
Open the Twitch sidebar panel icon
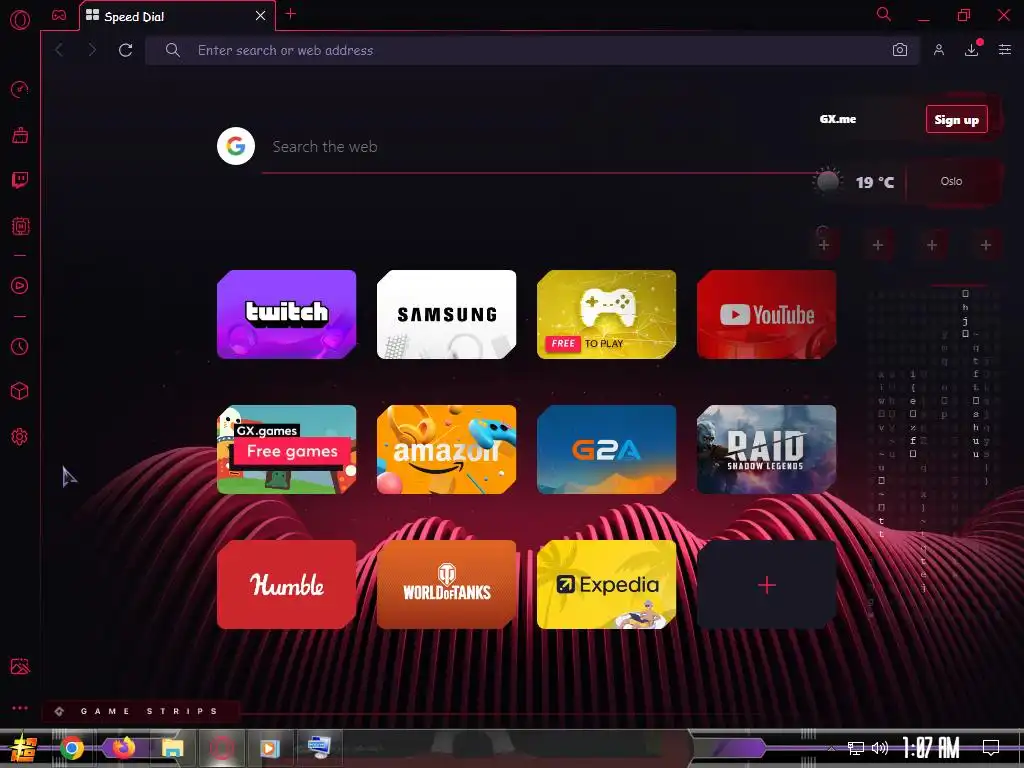tap(20, 180)
